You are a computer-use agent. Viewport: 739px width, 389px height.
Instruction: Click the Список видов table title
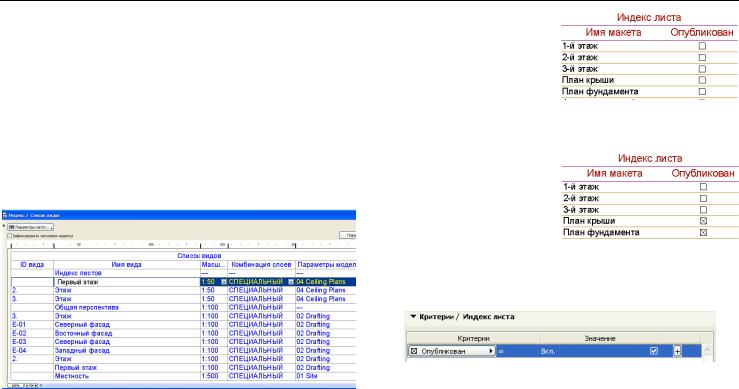coord(199,256)
